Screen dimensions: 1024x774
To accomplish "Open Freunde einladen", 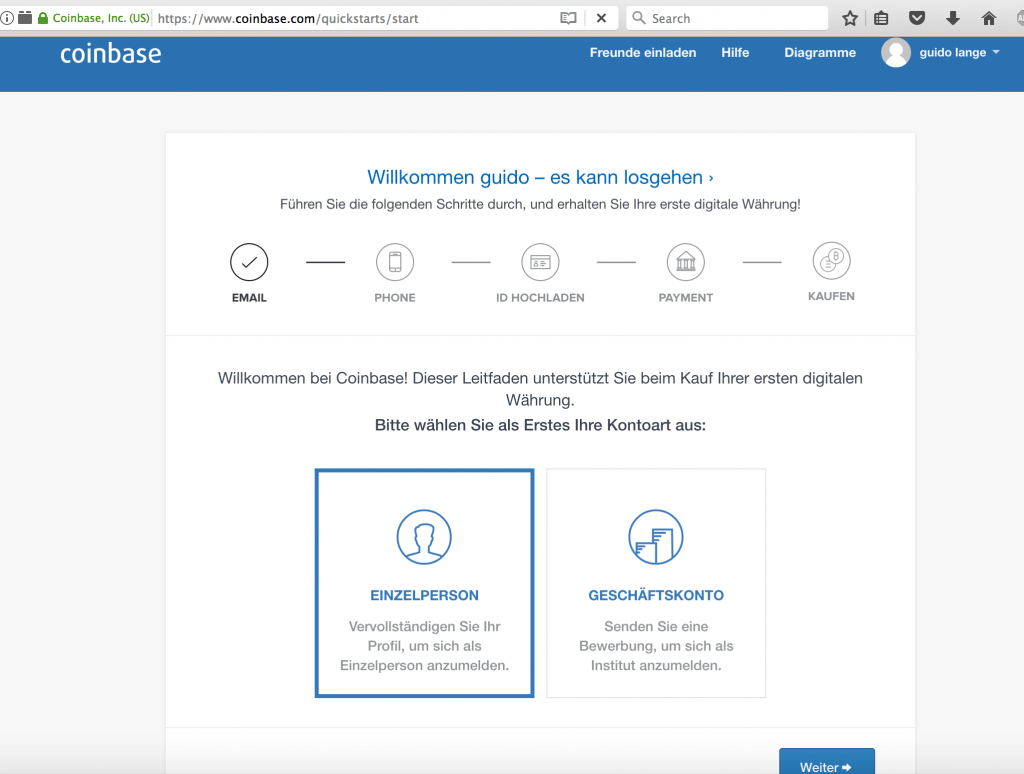I will [643, 53].
